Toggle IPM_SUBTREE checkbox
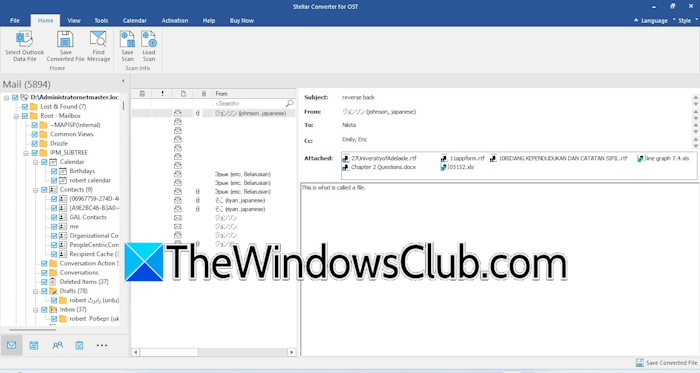The height and width of the screenshot is (373, 700). [35, 153]
